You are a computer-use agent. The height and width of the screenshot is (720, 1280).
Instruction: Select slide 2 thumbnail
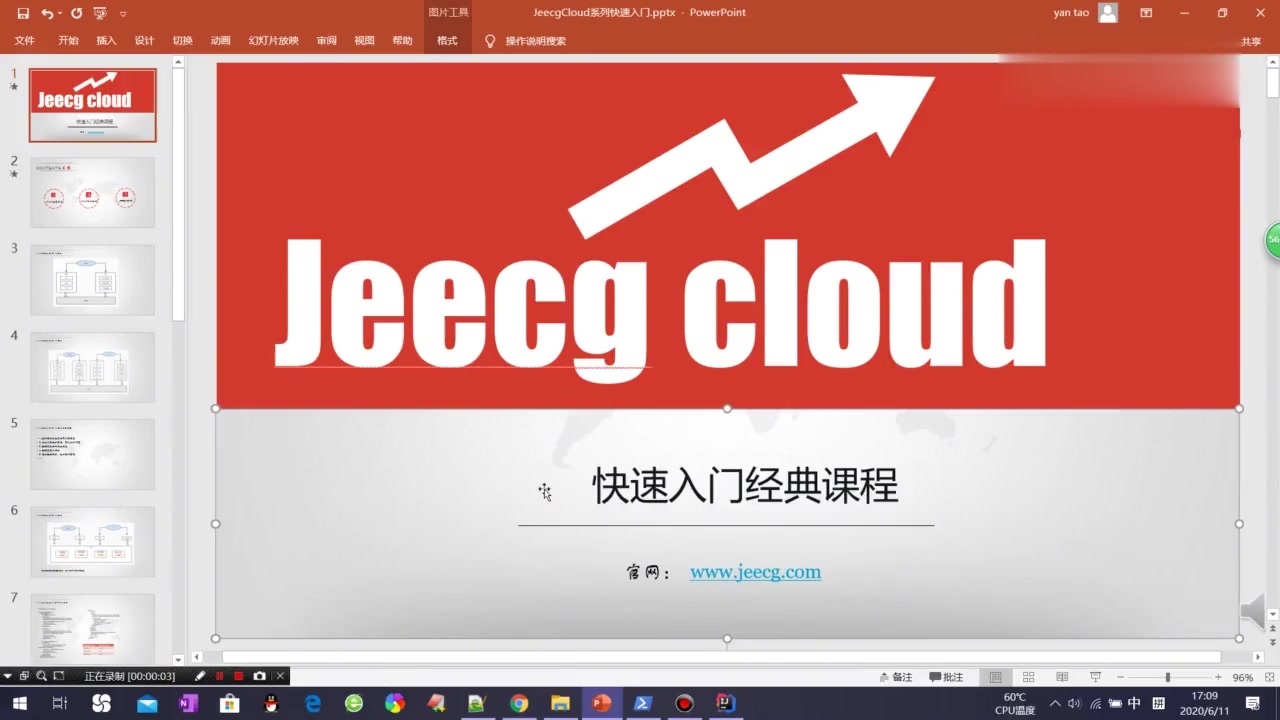click(93, 192)
